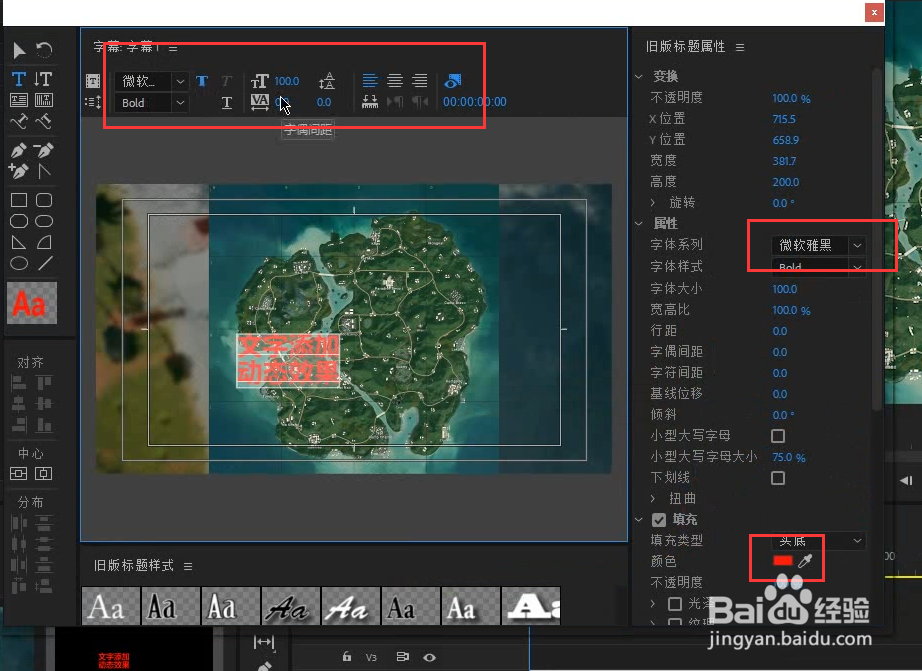Click the X 位置 value 715.5
The width and height of the screenshot is (922, 671).
784,119
